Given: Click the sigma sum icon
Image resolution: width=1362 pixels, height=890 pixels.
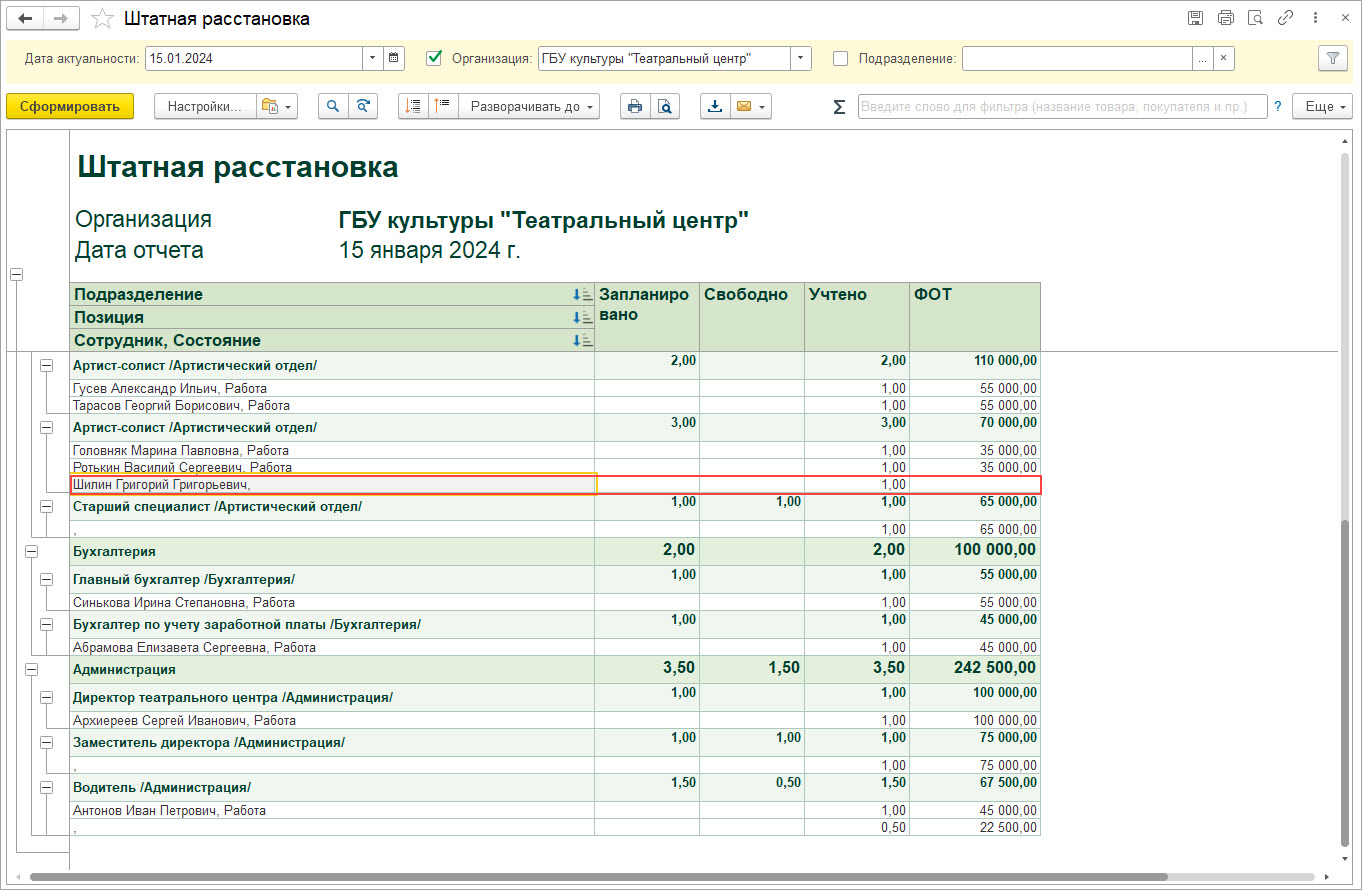Looking at the screenshot, I should click(839, 106).
